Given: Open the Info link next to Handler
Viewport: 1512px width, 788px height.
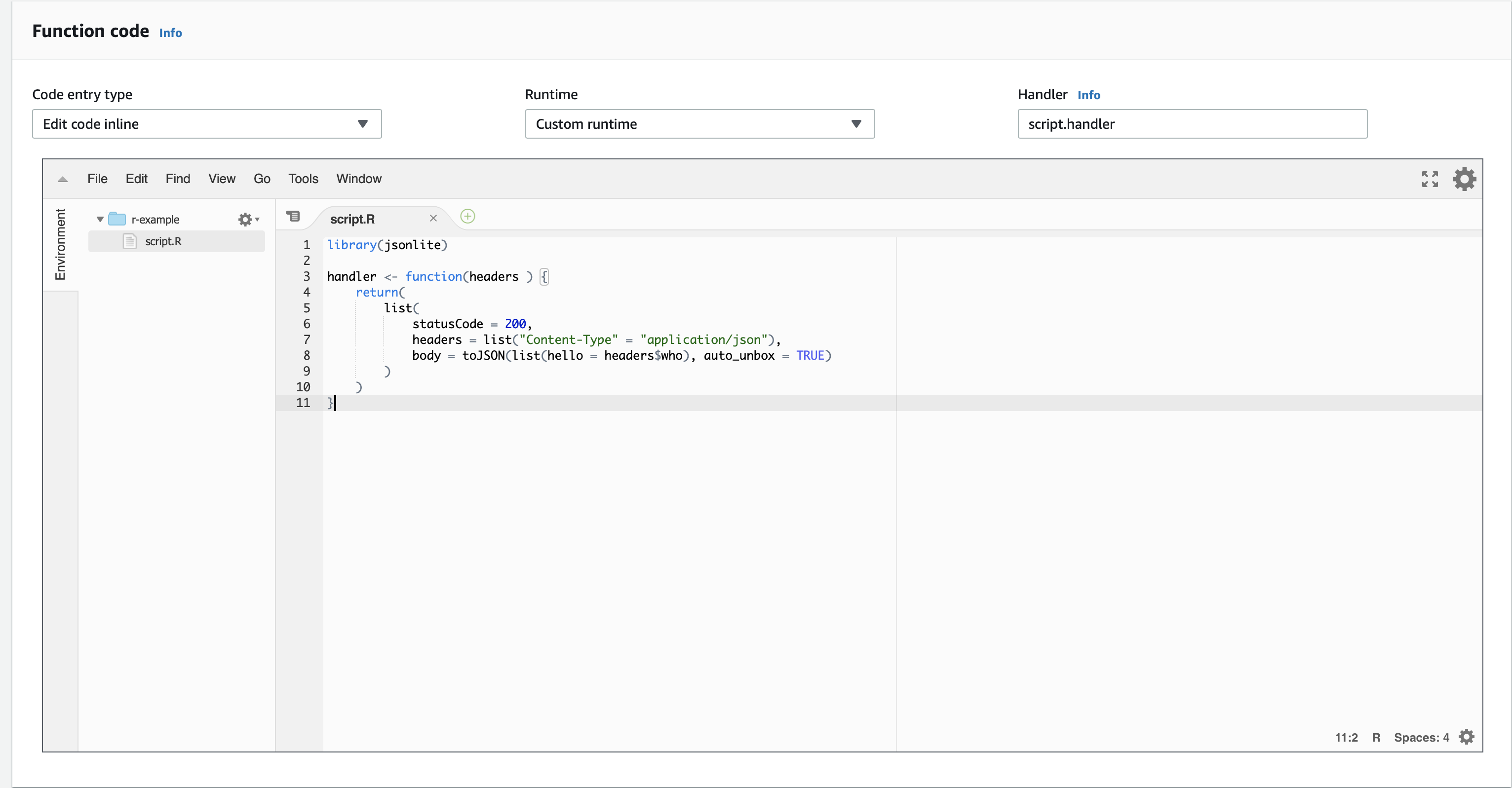Looking at the screenshot, I should point(1089,94).
